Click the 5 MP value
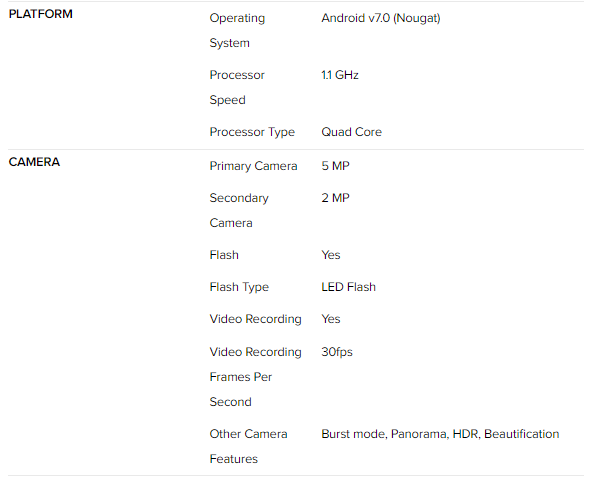The width and height of the screenshot is (594, 477). 335,166
